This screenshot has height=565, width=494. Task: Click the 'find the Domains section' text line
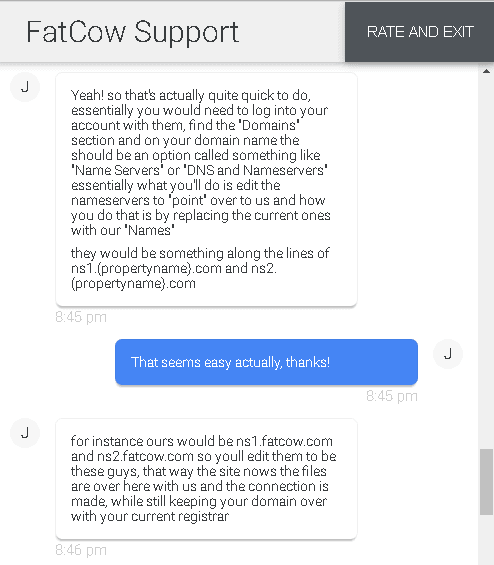coord(185,125)
